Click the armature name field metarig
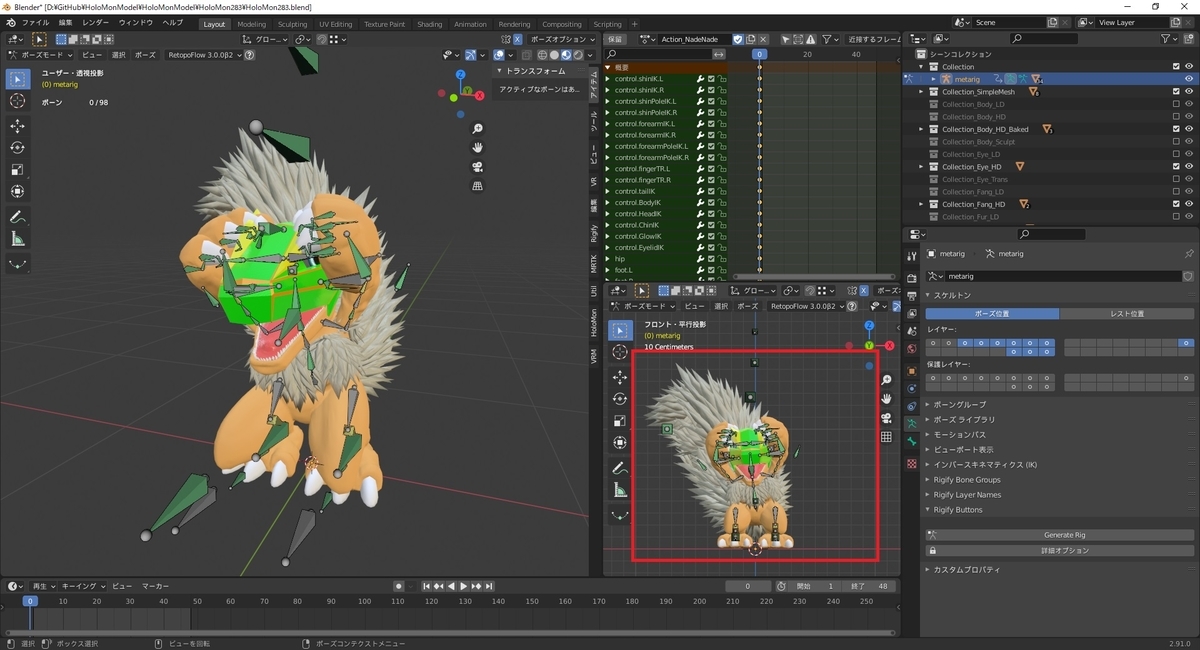The width and height of the screenshot is (1200, 650). click(x=1062, y=276)
